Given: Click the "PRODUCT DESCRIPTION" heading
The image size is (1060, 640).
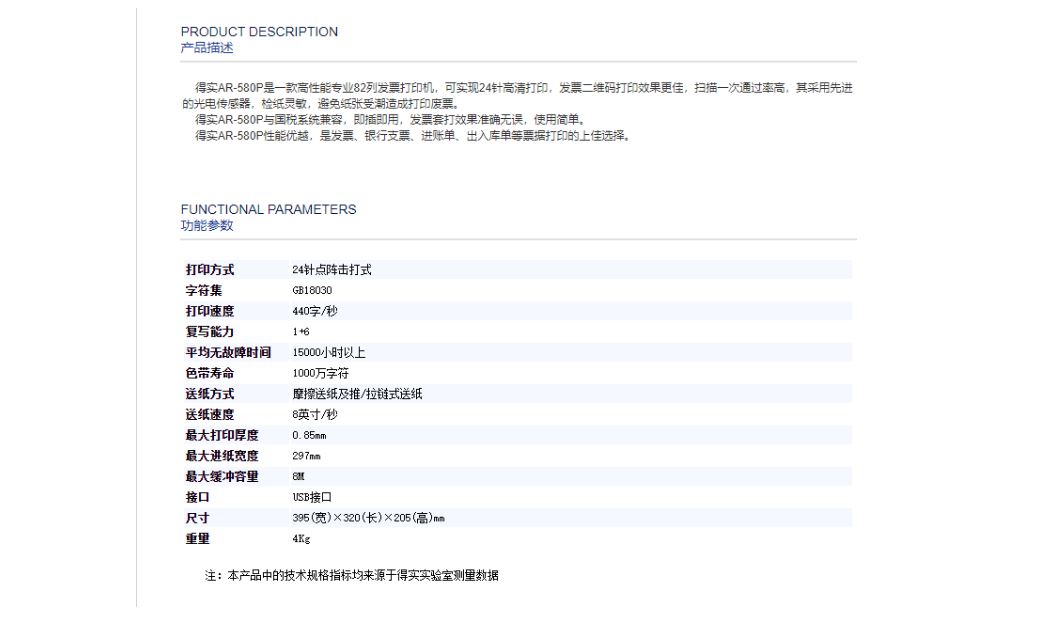Looking at the screenshot, I should click(259, 32).
